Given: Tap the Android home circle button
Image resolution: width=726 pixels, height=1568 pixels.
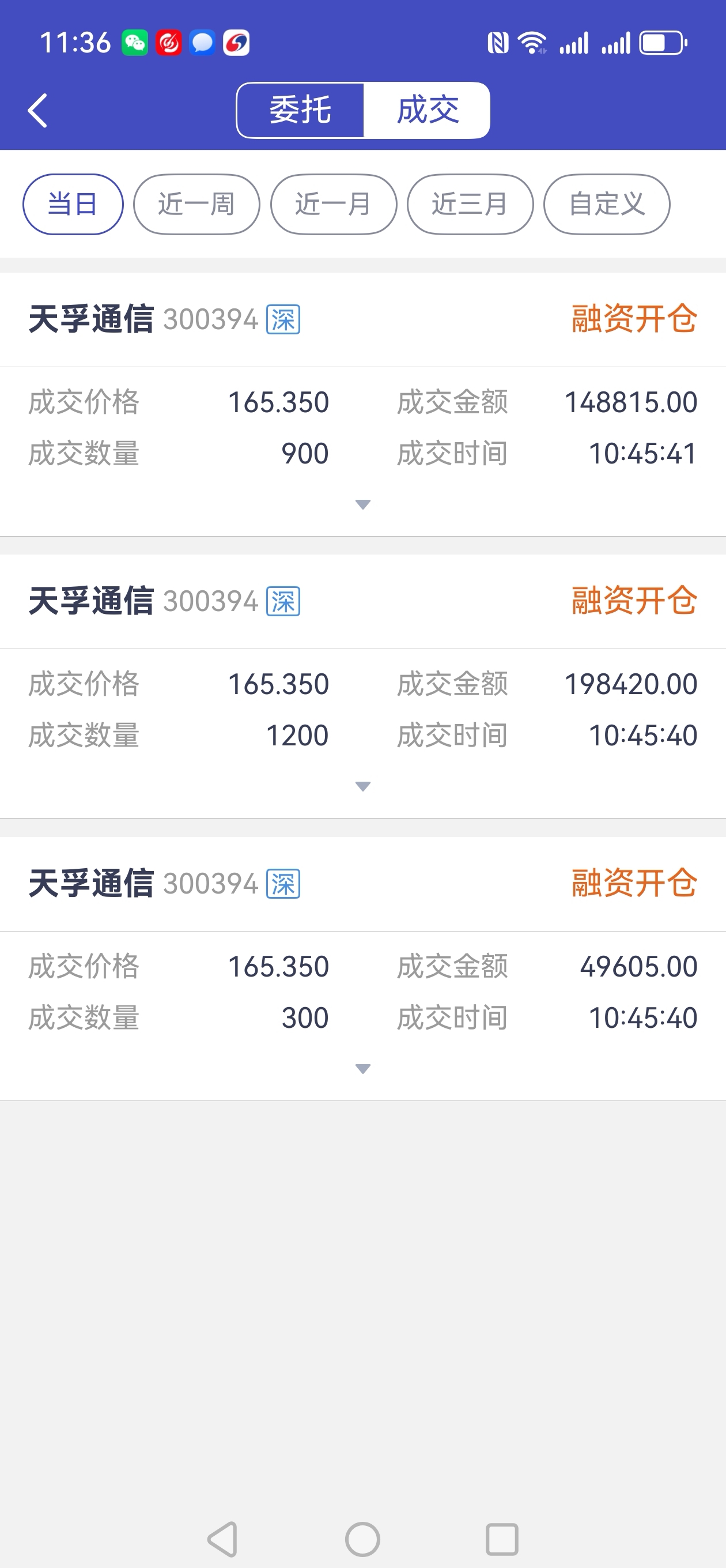Looking at the screenshot, I should pyautogui.click(x=362, y=1539).
